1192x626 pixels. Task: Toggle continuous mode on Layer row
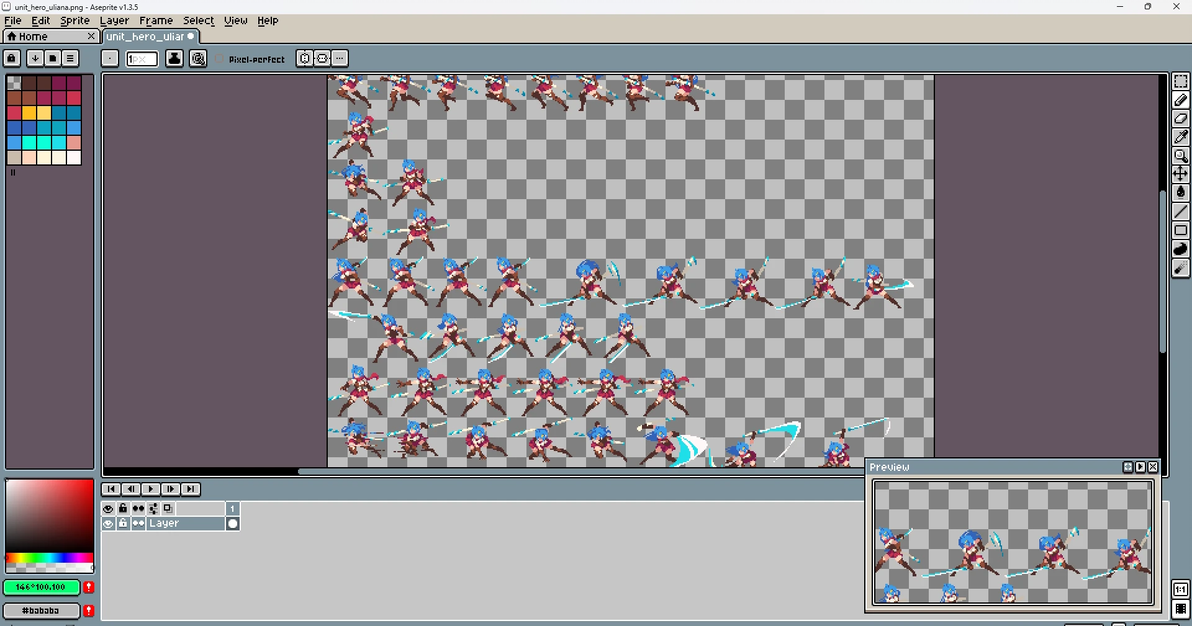138,523
